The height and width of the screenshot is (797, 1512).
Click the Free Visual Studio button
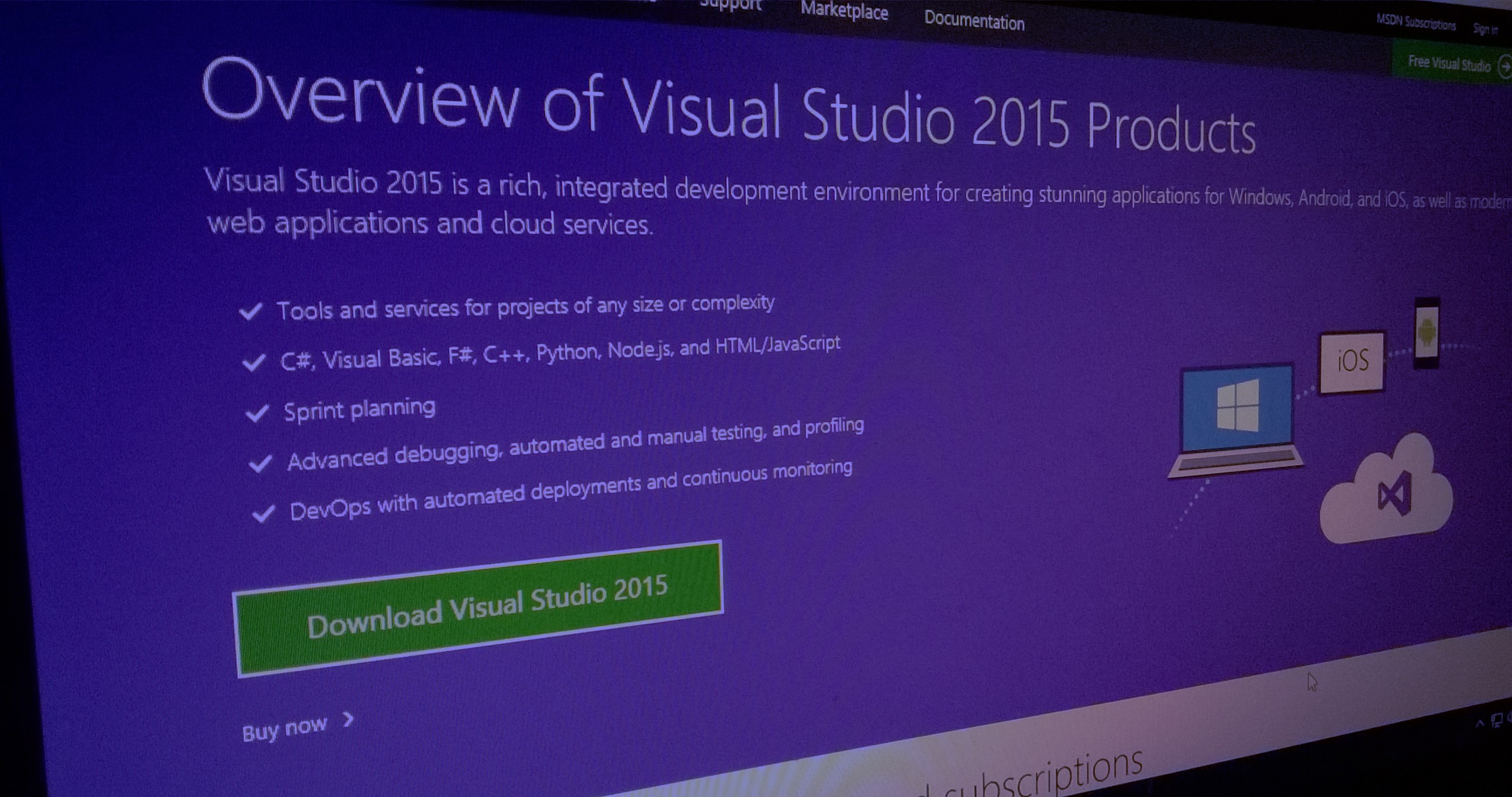[1452, 63]
